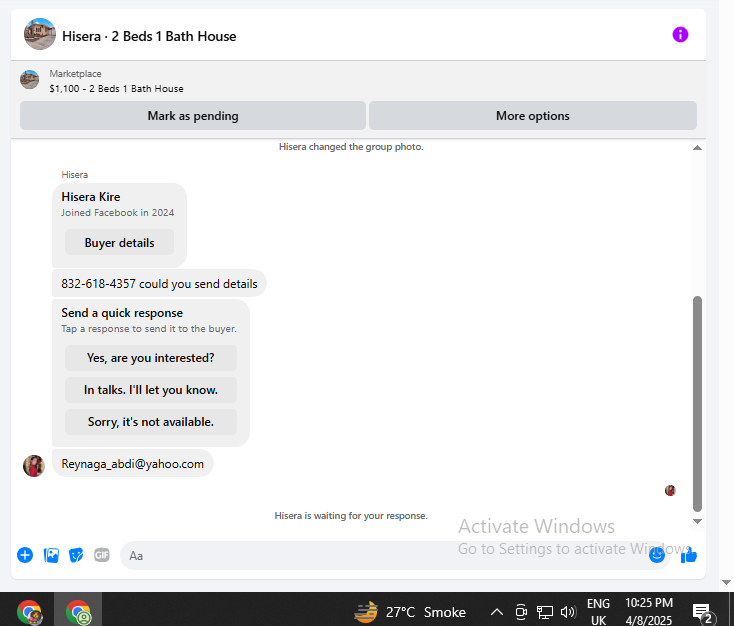The height and width of the screenshot is (626, 734).
Task: Open conversation info via purple i icon
Action: [x=680, y=35]
